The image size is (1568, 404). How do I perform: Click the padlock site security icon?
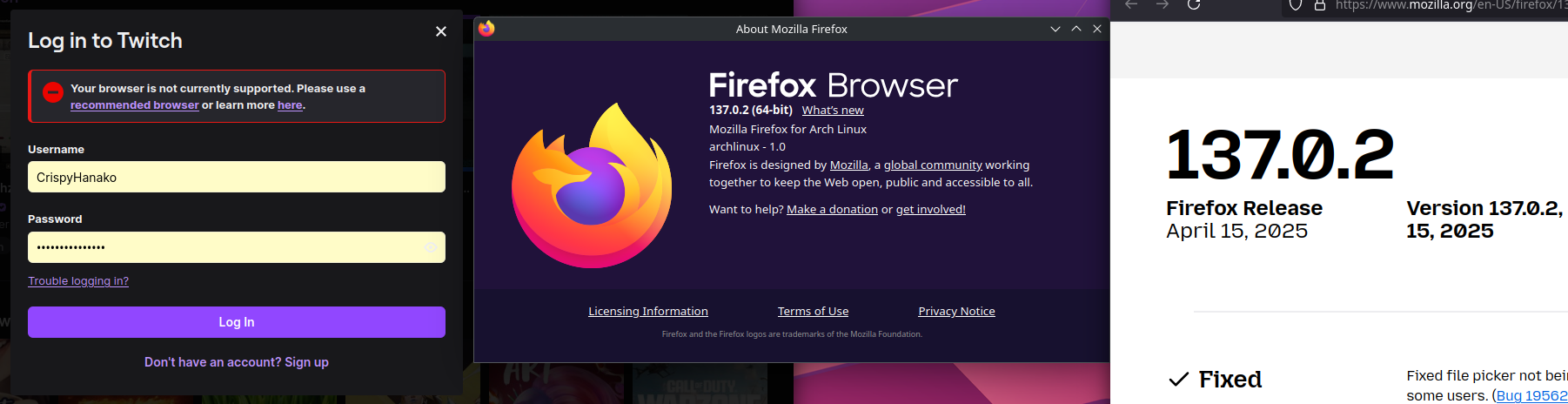coord(1320,5)
